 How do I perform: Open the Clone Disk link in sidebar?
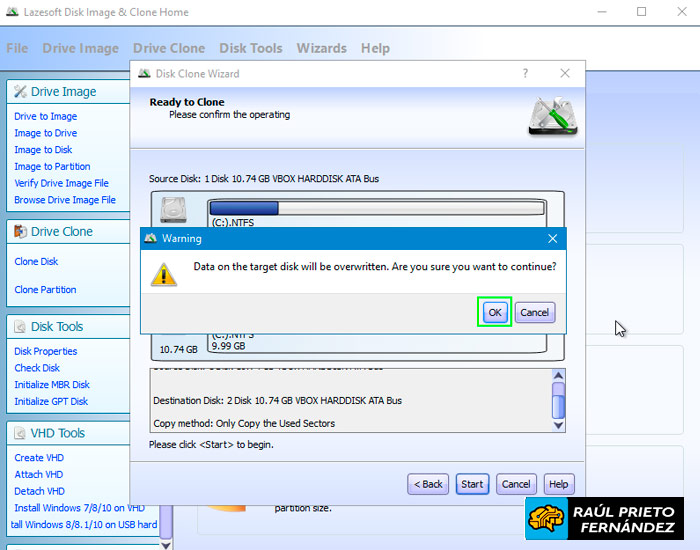point(36,262)
